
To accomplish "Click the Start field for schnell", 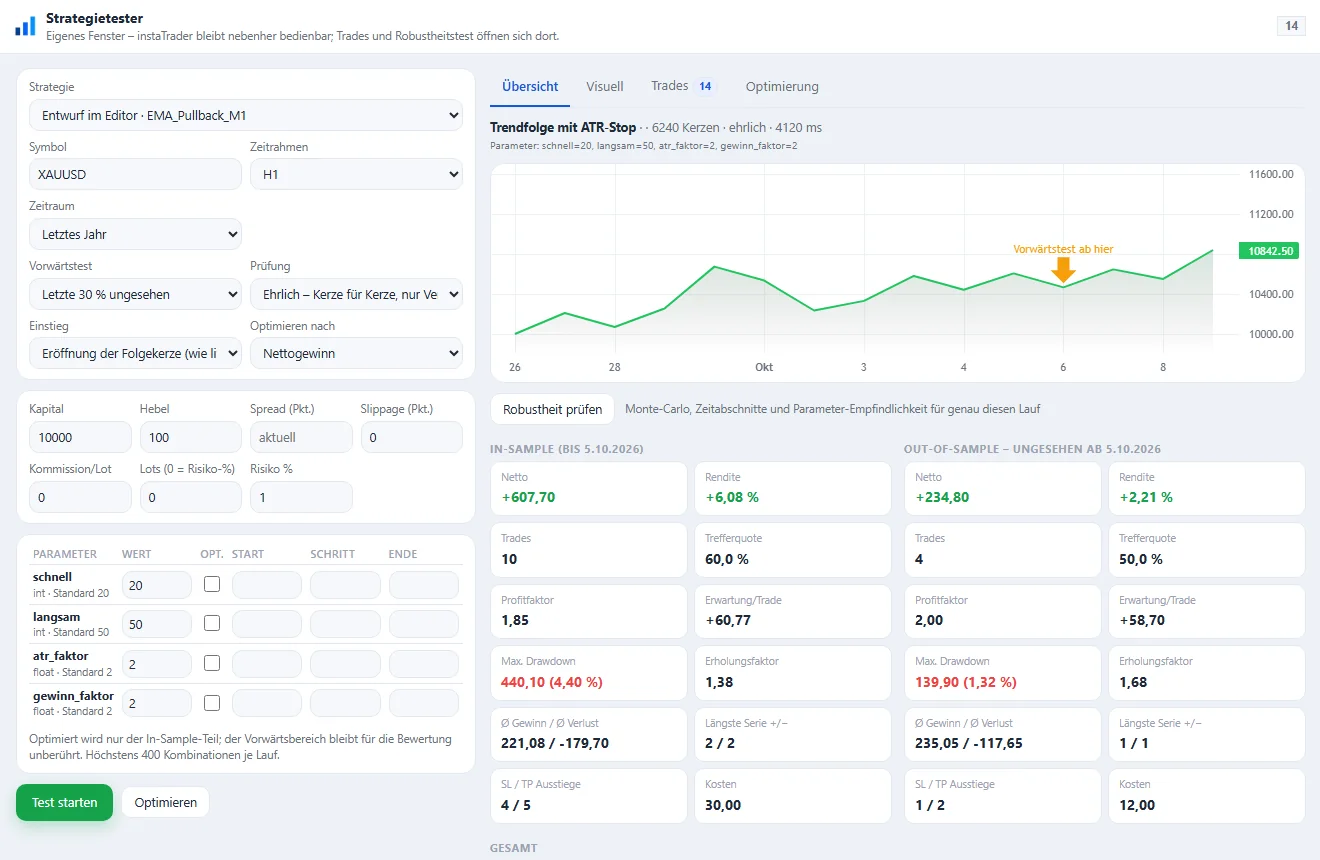I will [267, 585].
